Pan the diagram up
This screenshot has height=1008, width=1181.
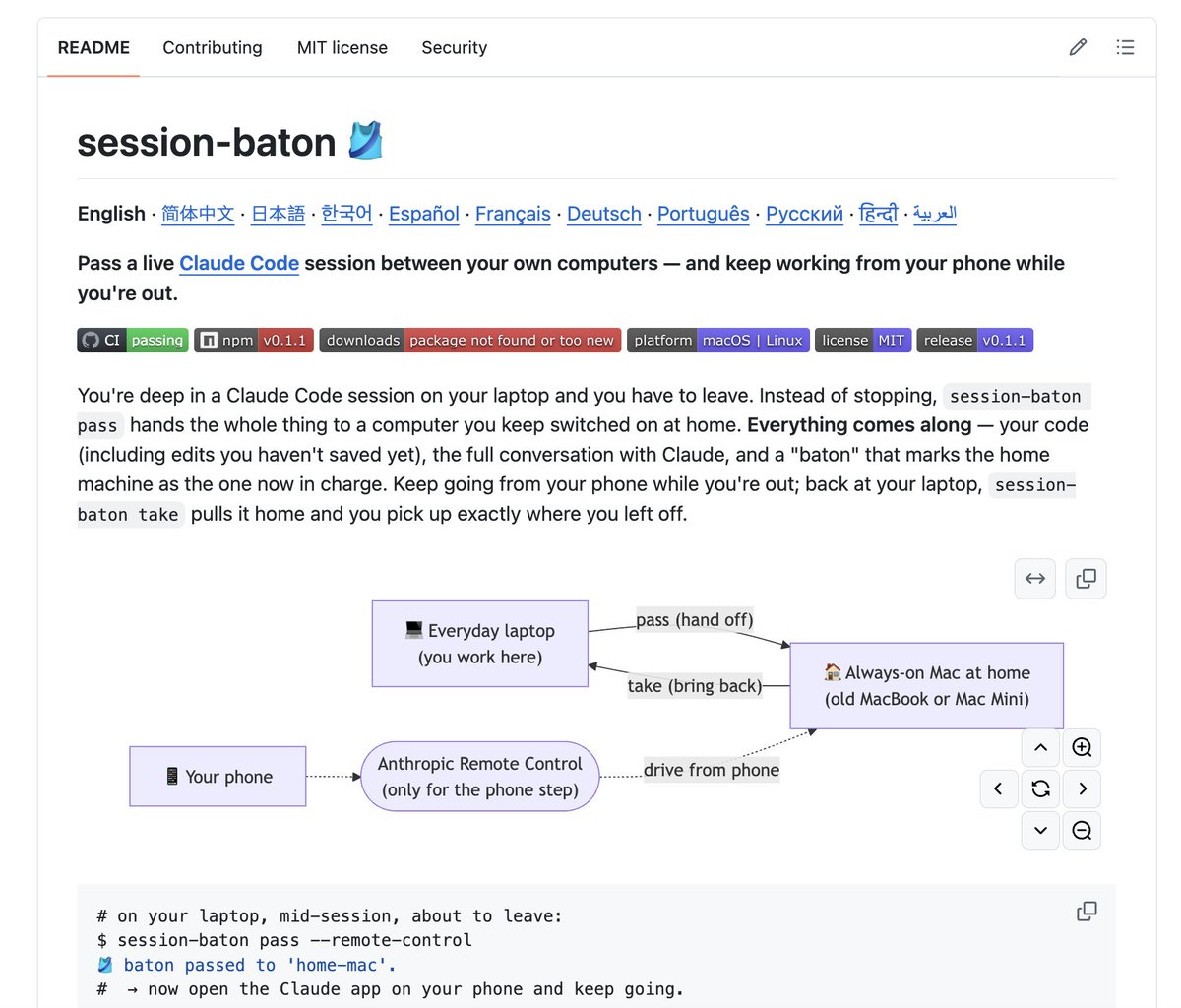tap(1040, 748)
